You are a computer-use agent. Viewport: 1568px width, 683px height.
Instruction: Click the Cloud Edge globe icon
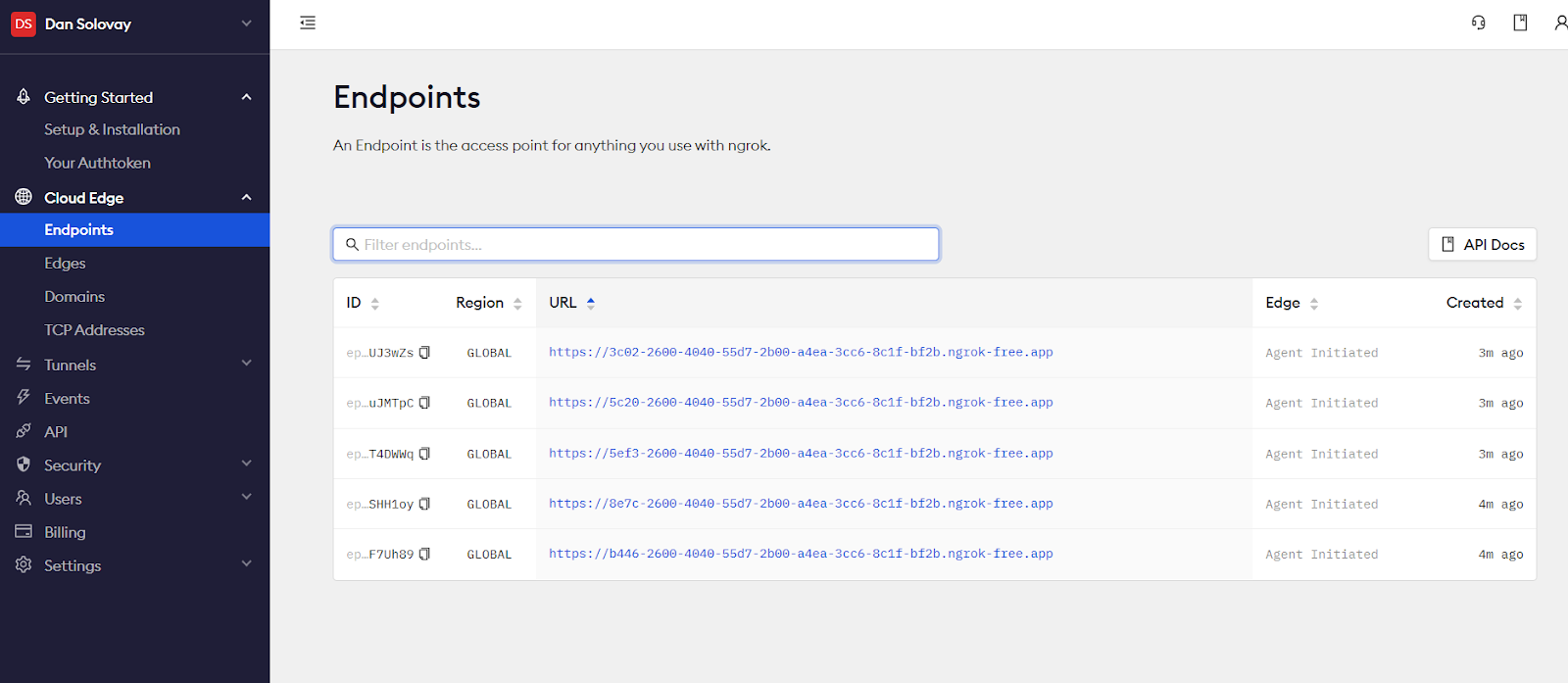pos(24,197)
